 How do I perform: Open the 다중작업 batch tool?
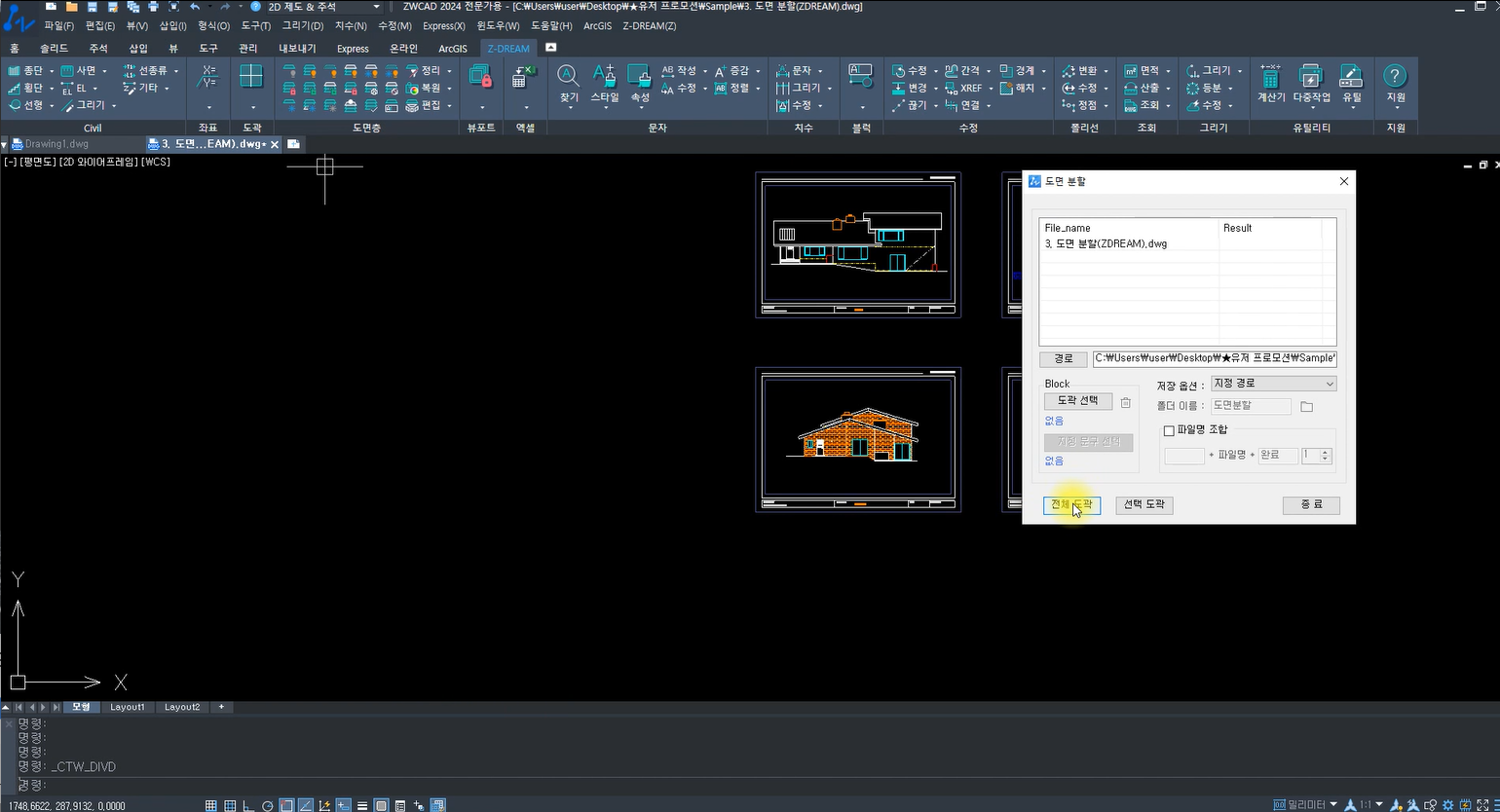(1311, 84)
